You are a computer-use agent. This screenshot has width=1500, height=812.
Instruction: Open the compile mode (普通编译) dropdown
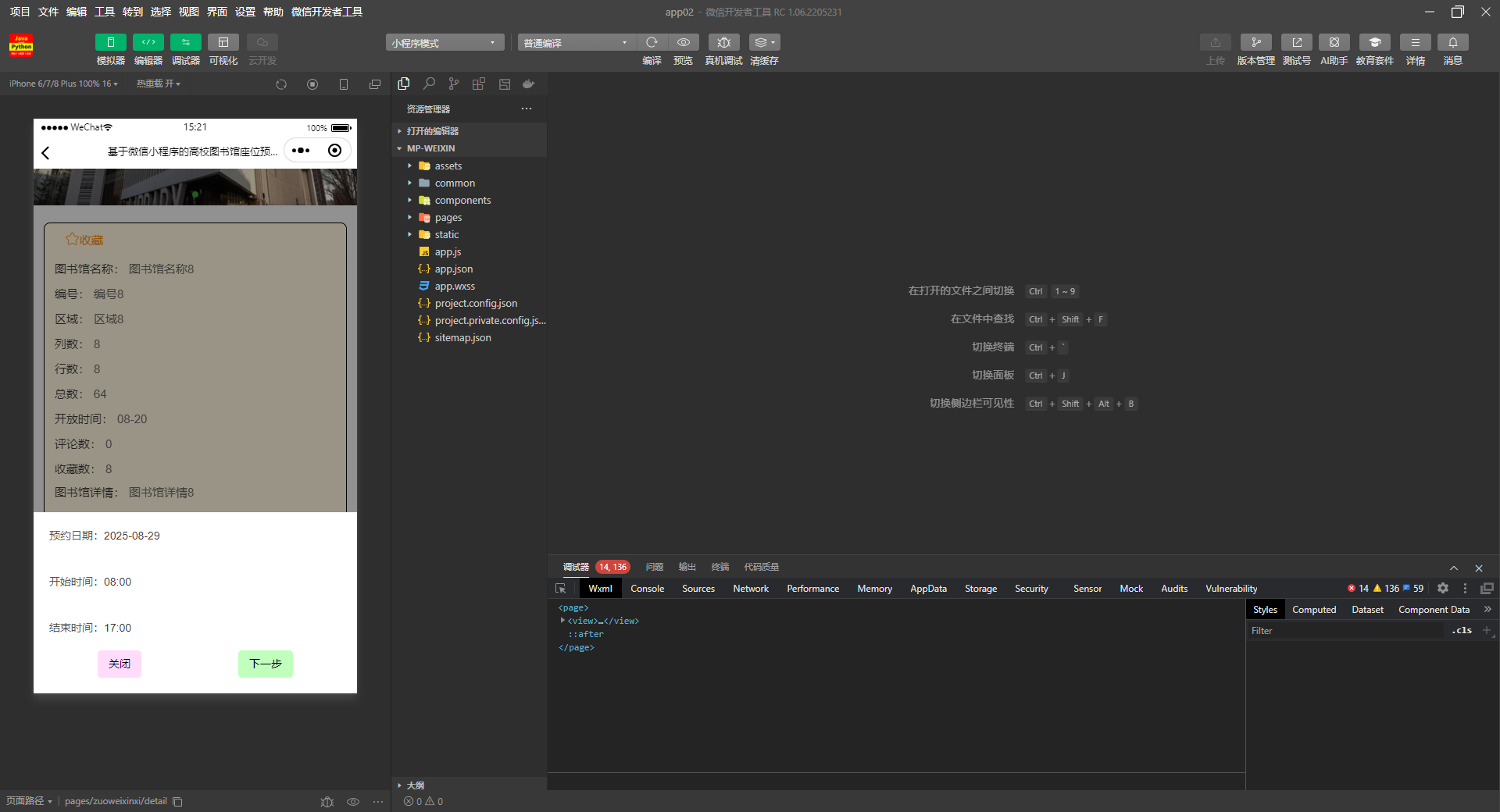pyautogui.click(x=577, y=42)
